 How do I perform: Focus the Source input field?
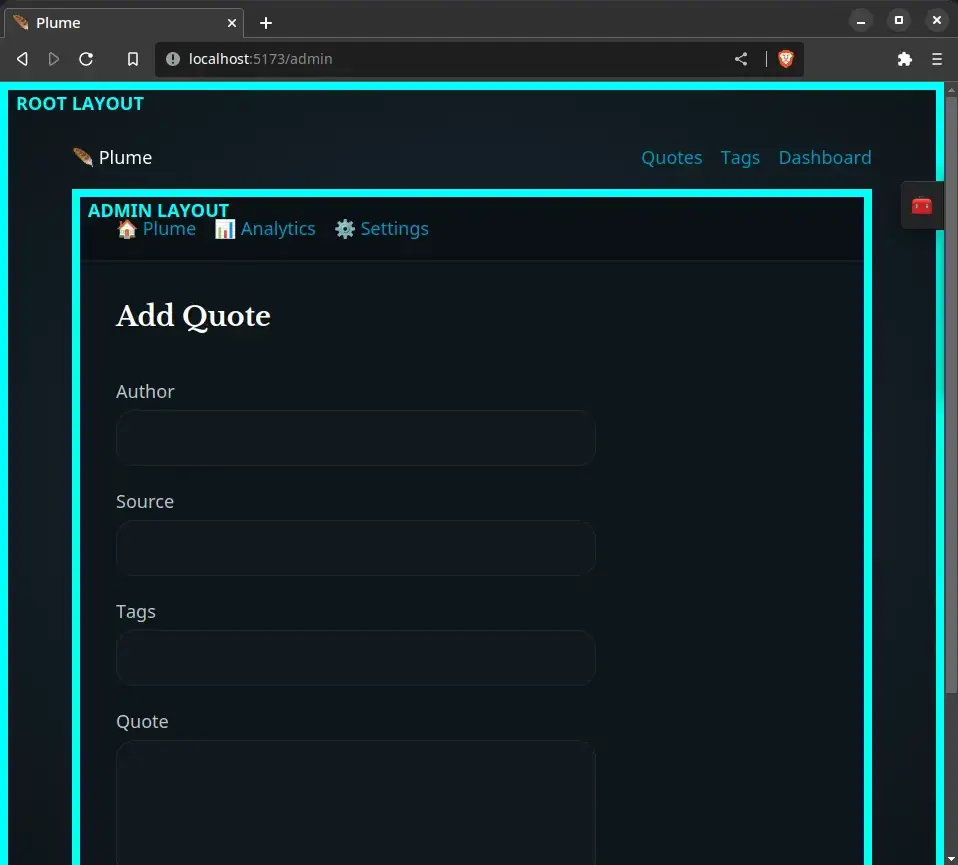pos(356,548)
